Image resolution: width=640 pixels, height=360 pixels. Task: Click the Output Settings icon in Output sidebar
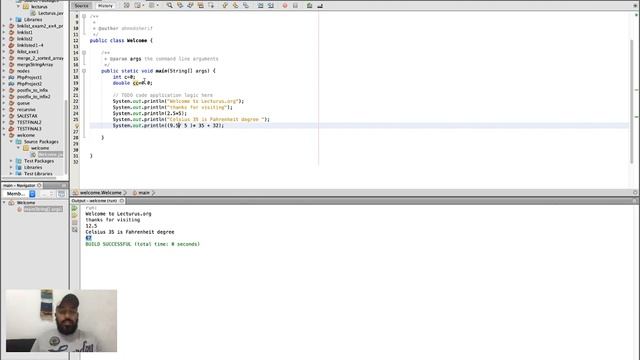pos(75,230)
